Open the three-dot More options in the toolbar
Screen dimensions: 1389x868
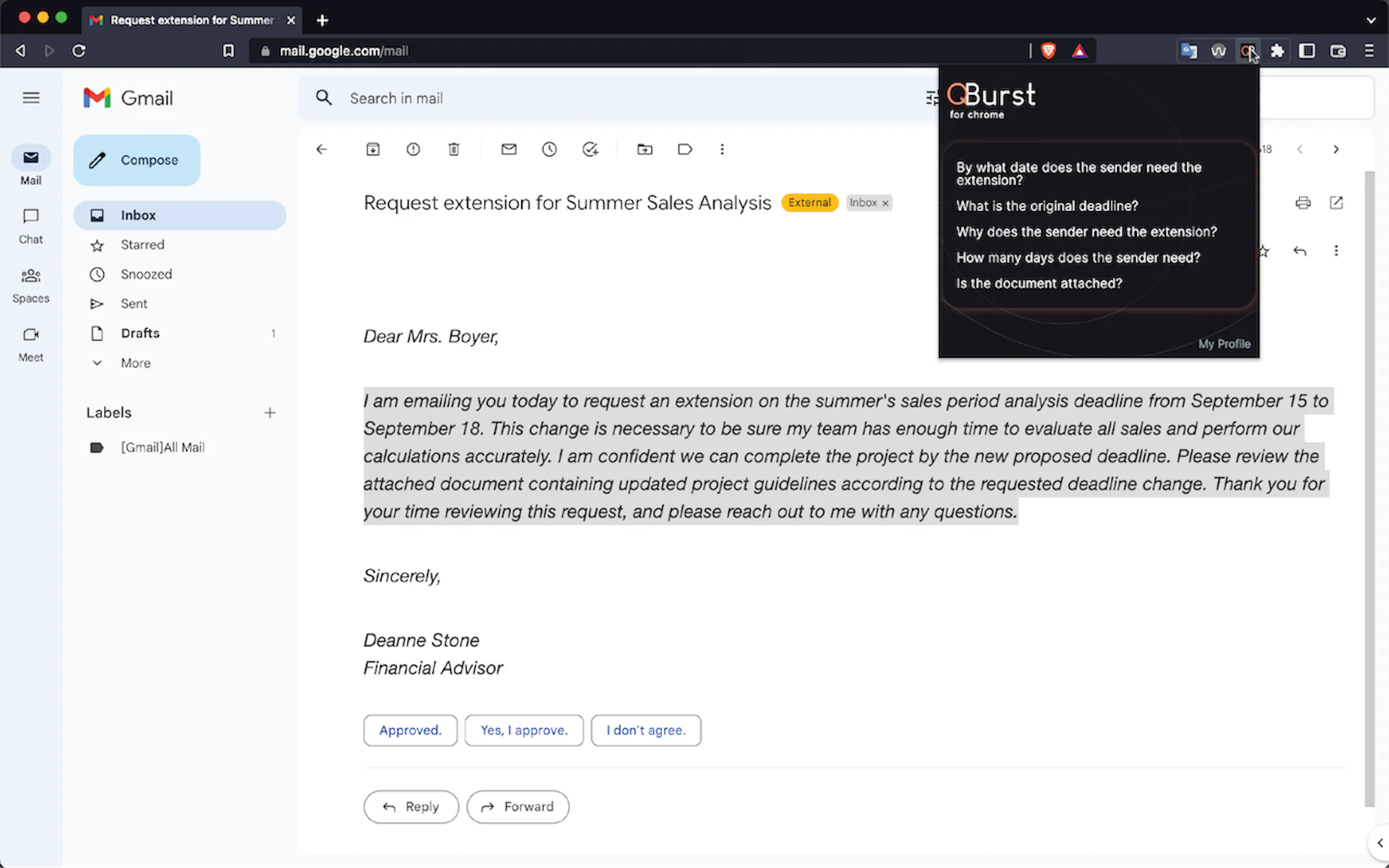[722, 149]
